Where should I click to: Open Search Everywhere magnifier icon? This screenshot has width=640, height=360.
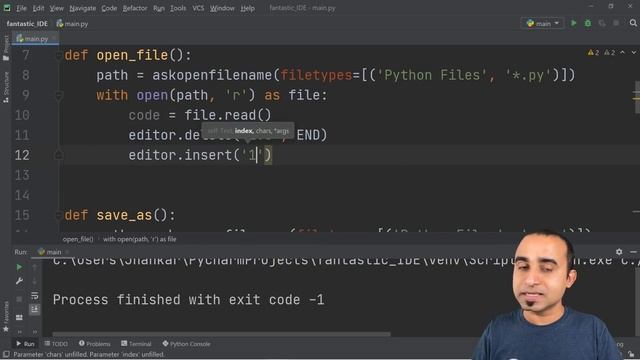click(x=633, y=23)
